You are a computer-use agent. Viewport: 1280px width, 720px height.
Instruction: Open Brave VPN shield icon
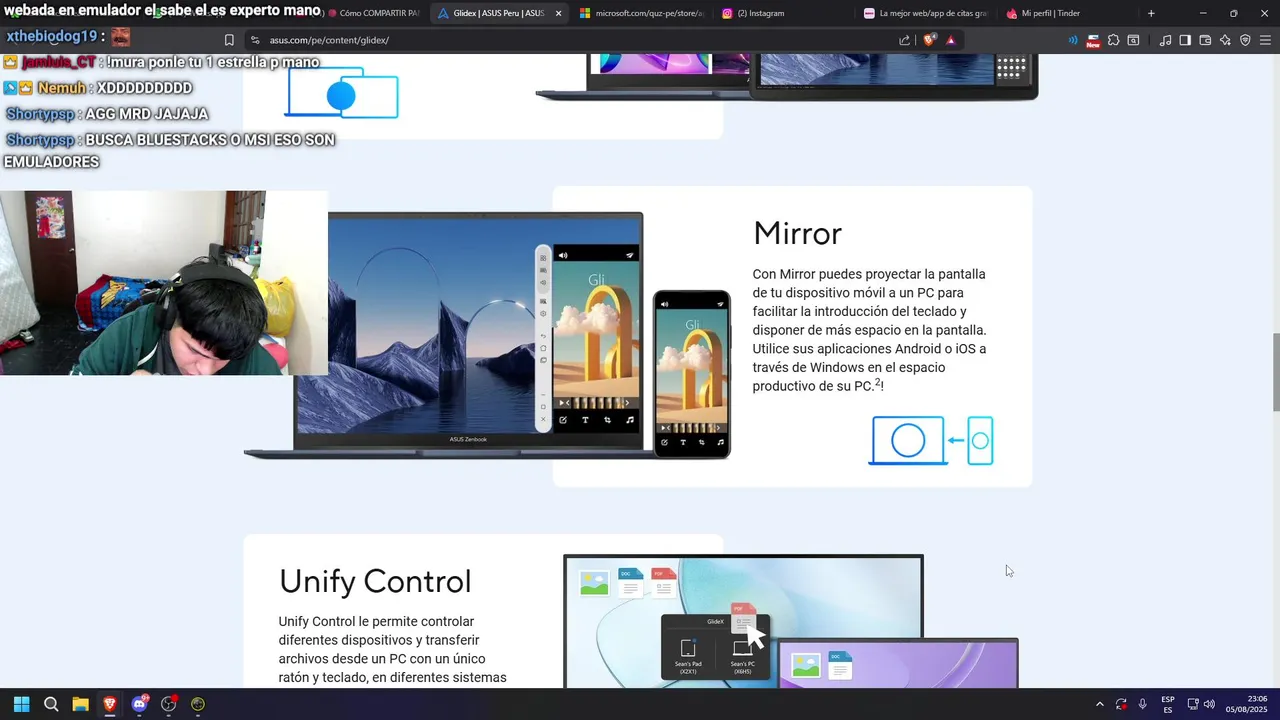point(1245,40)
